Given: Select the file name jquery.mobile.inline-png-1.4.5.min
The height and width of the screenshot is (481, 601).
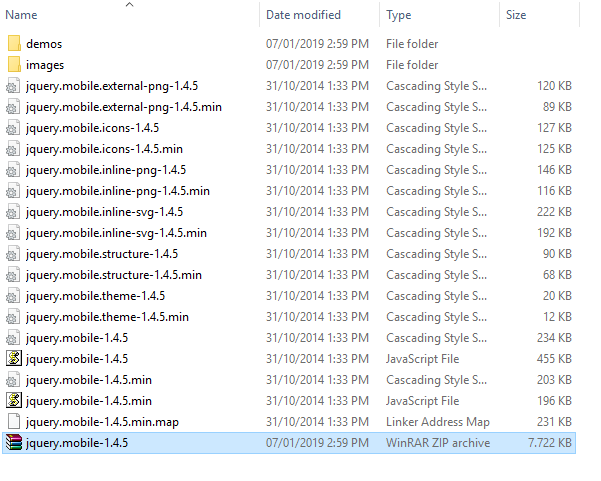Looking at the screenshot, I should point(118,191).
